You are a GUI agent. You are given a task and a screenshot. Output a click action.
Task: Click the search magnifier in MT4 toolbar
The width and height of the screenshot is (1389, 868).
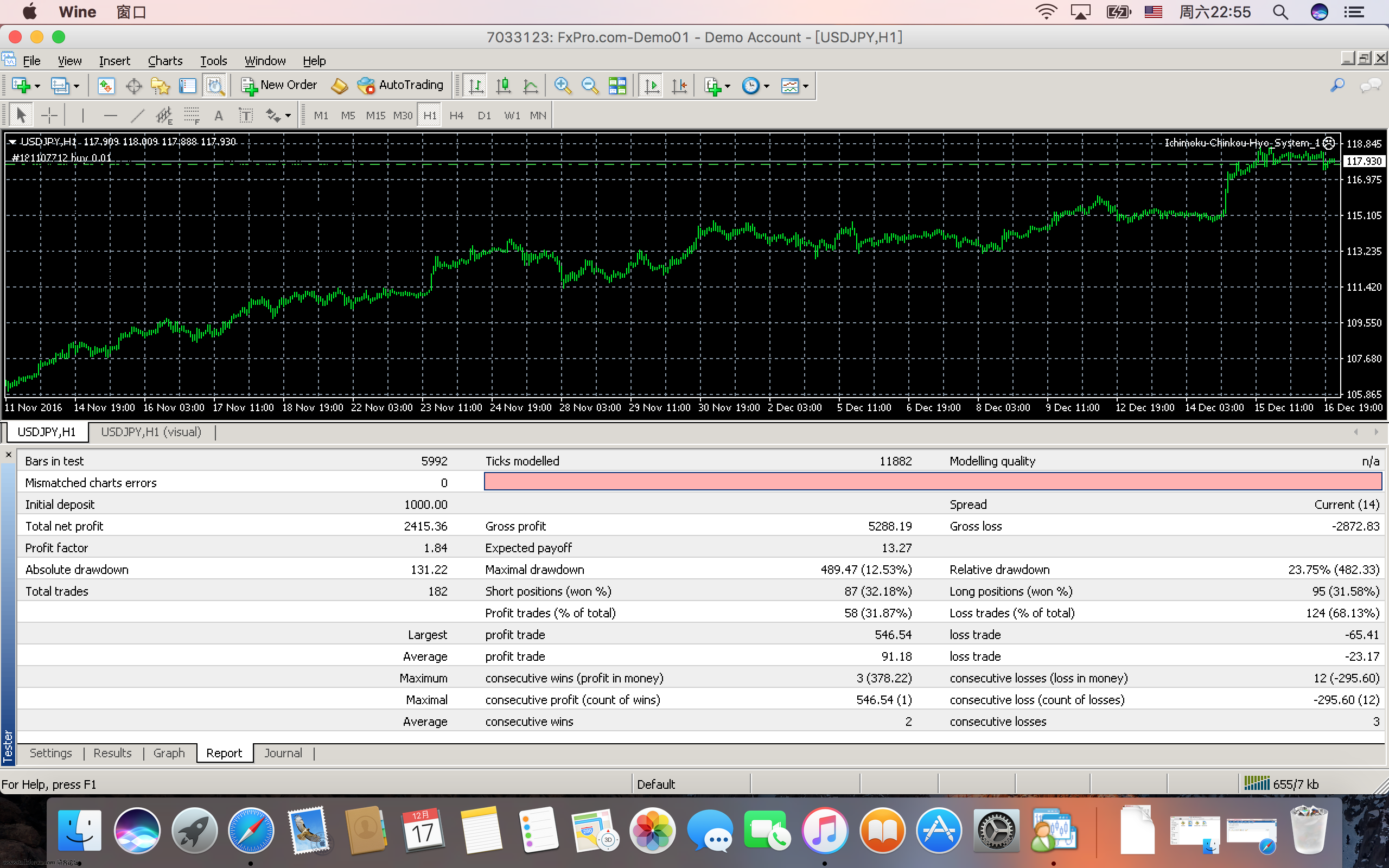[1337, 86]
